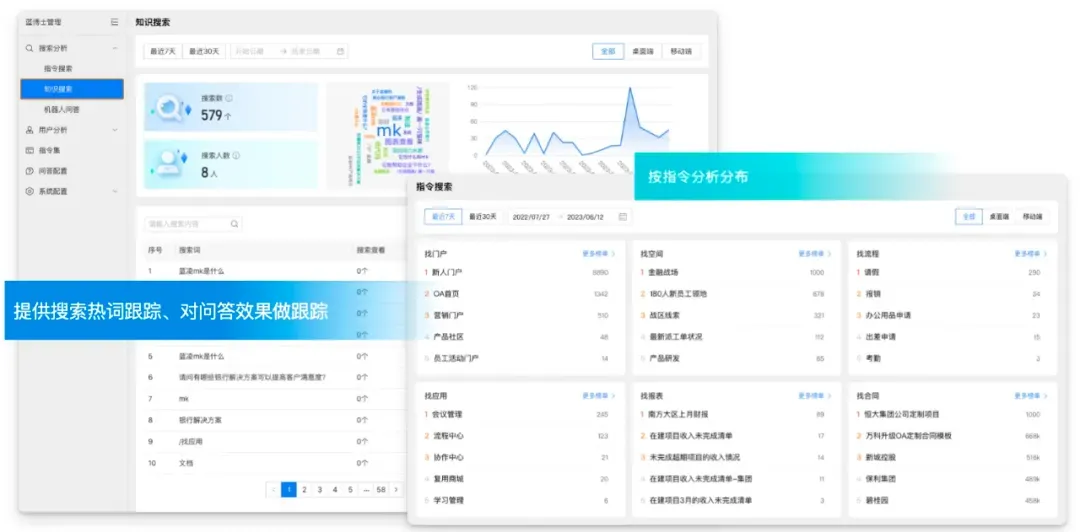This screenshot has height=532, width=1080.
Task: Select 全部 filter in the 指令搜索 window
Action: 969,216
